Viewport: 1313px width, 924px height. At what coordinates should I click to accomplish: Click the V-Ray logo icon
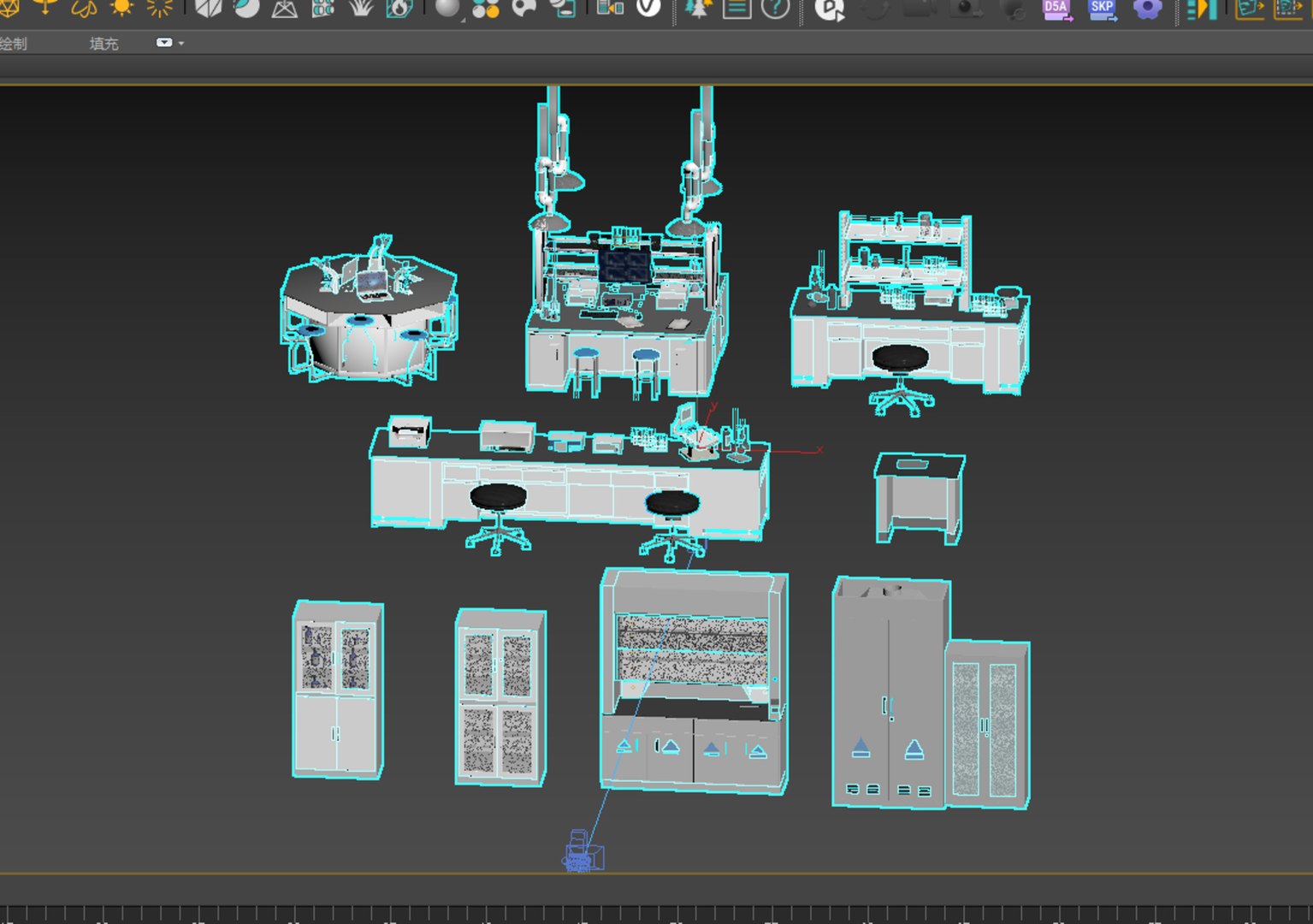tap(649, 8)
